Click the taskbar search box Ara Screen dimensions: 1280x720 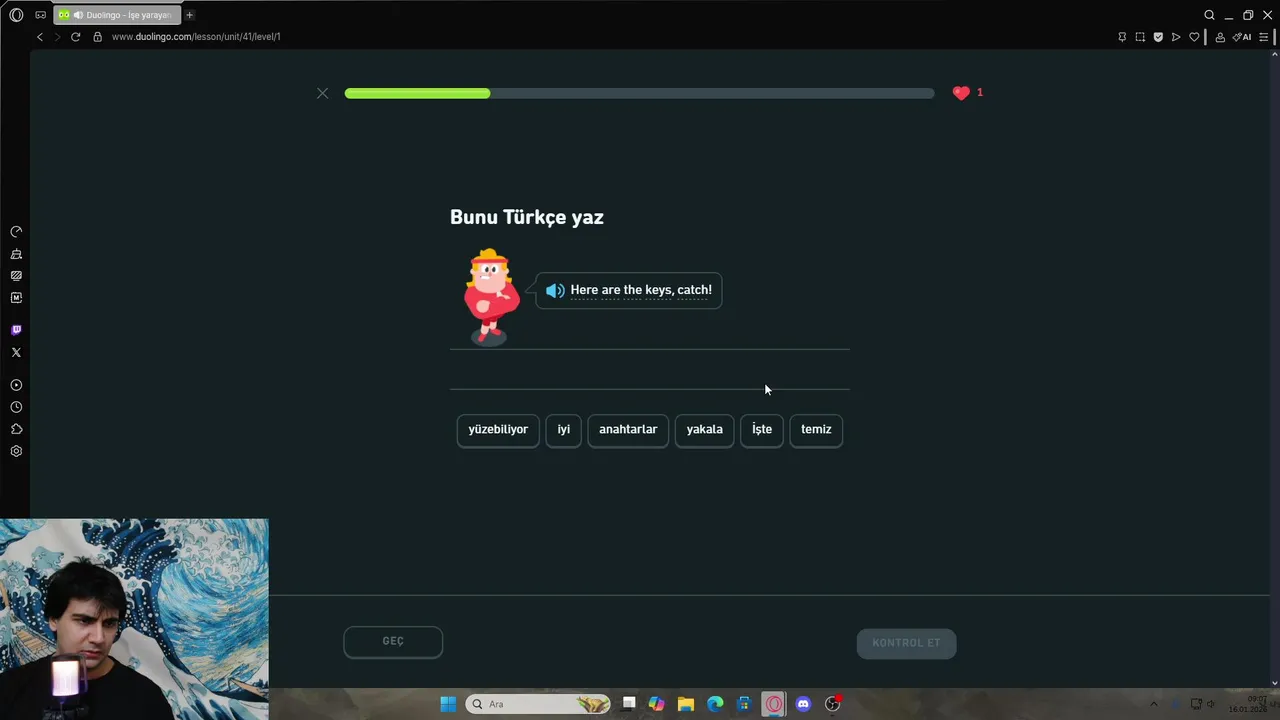pyautogui.click(x=538, y=704)
